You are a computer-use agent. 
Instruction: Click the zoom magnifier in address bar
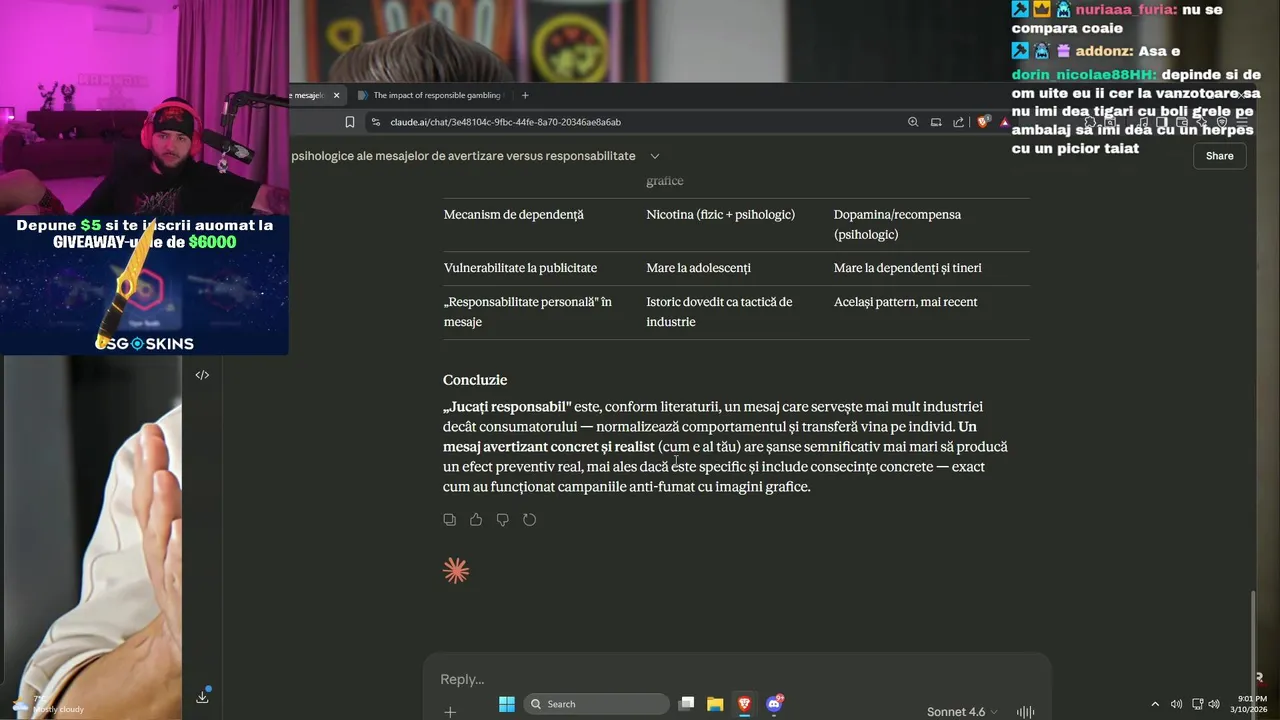pyautogui.click(x=913, y=122)
